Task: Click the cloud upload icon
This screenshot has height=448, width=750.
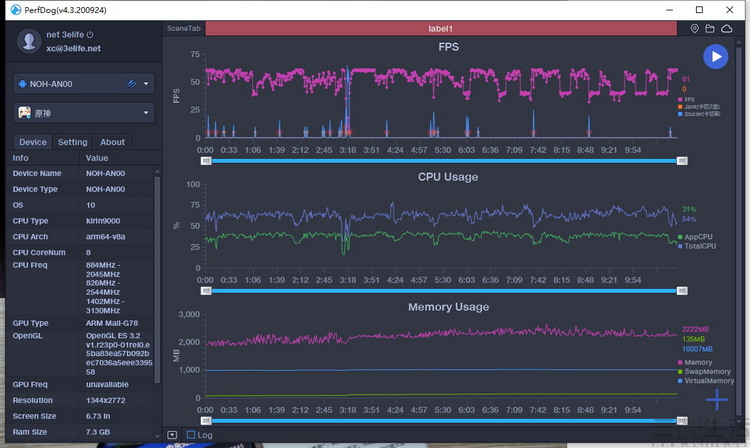Action: tap(727, 29)
